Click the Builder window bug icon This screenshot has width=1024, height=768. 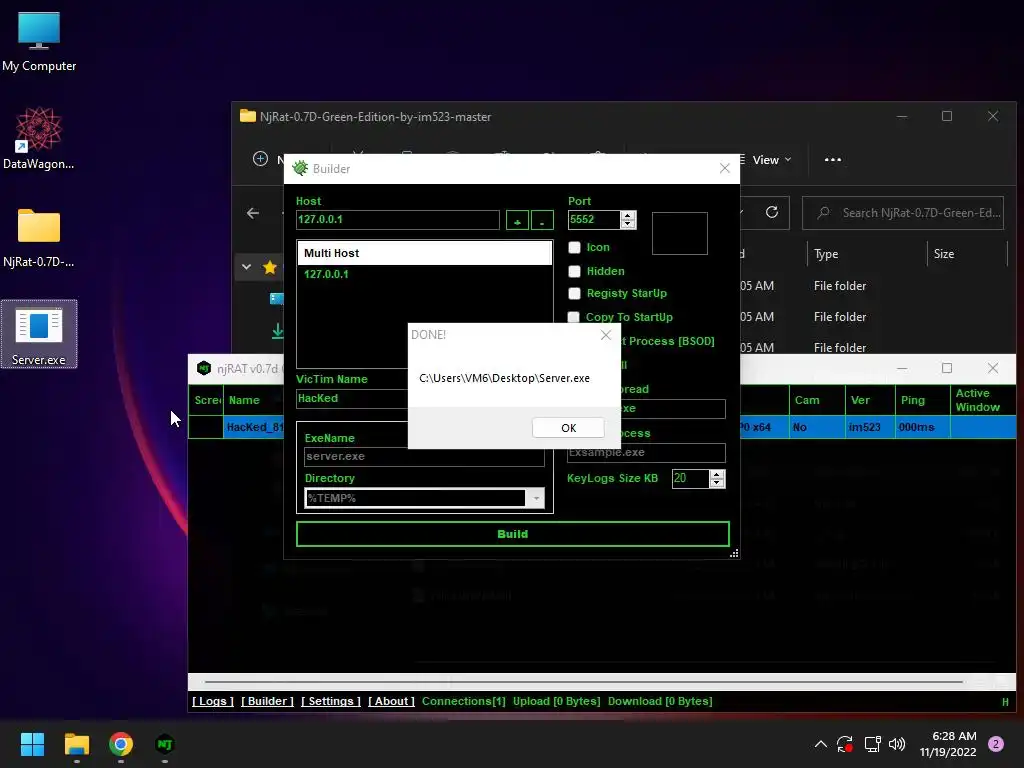[300, 168]
